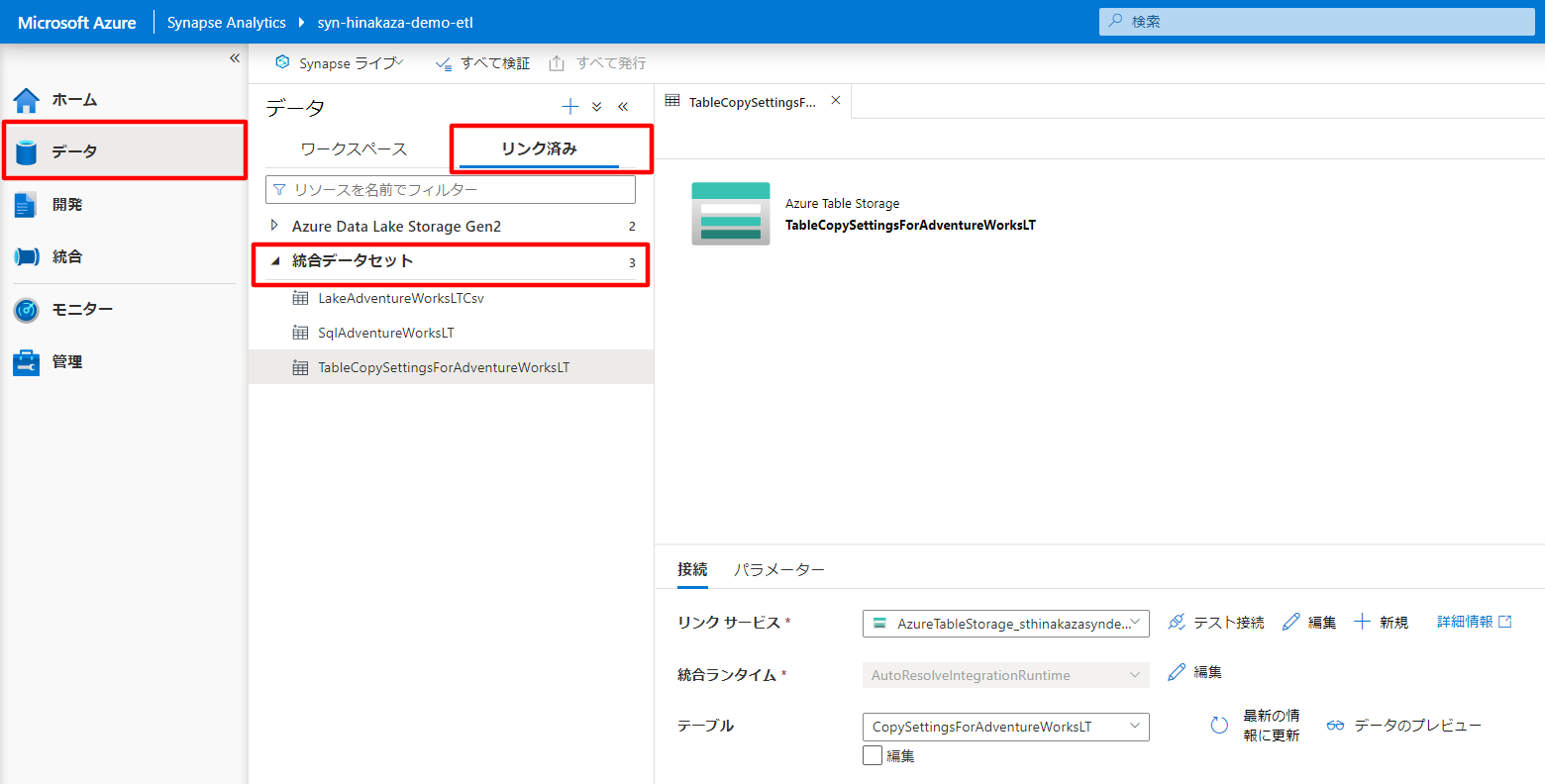Screen dimensions: 1545x784
Task: Open the 詳細情報 link
Action: pos(1475,622)
